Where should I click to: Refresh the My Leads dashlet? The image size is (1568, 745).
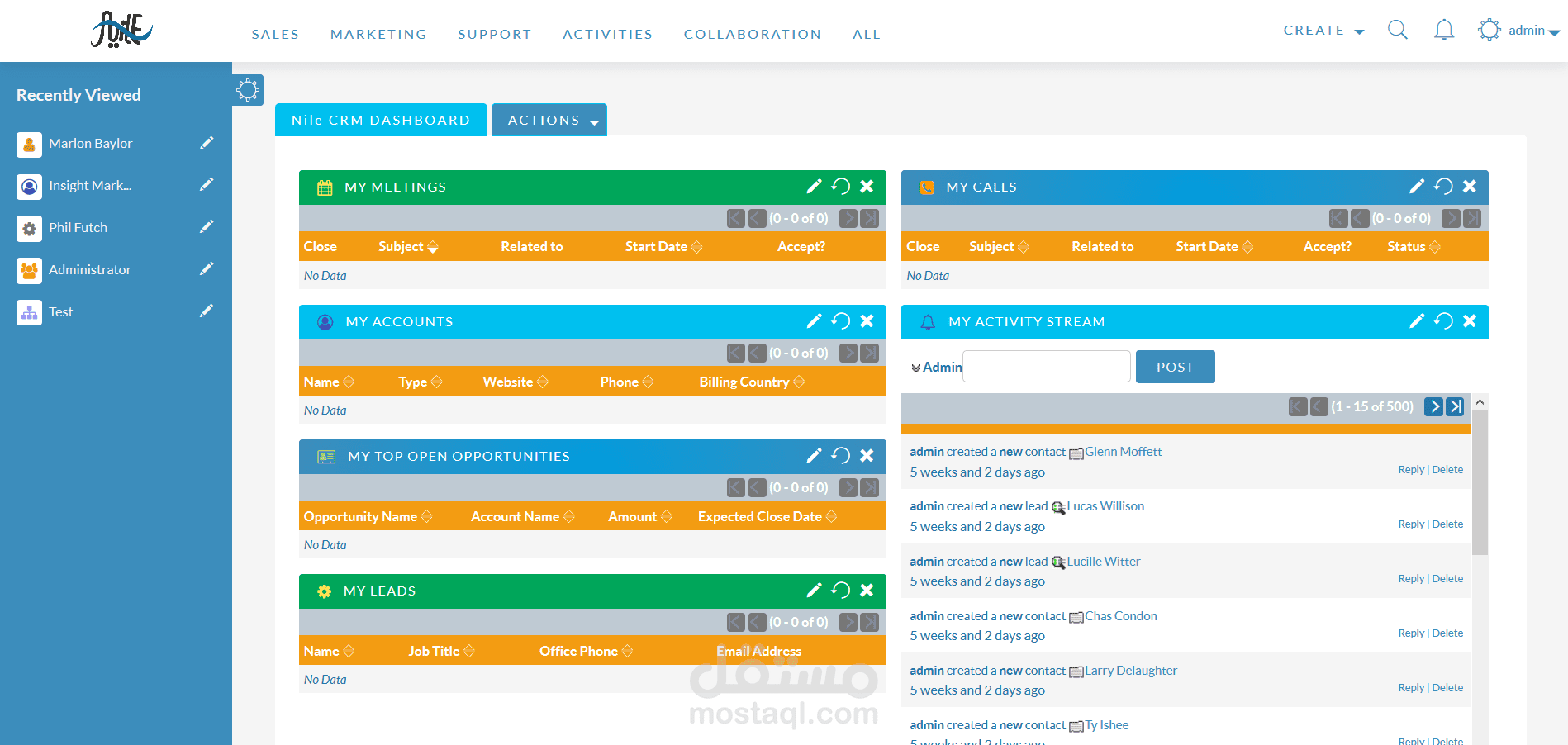(x=841, y=590)
